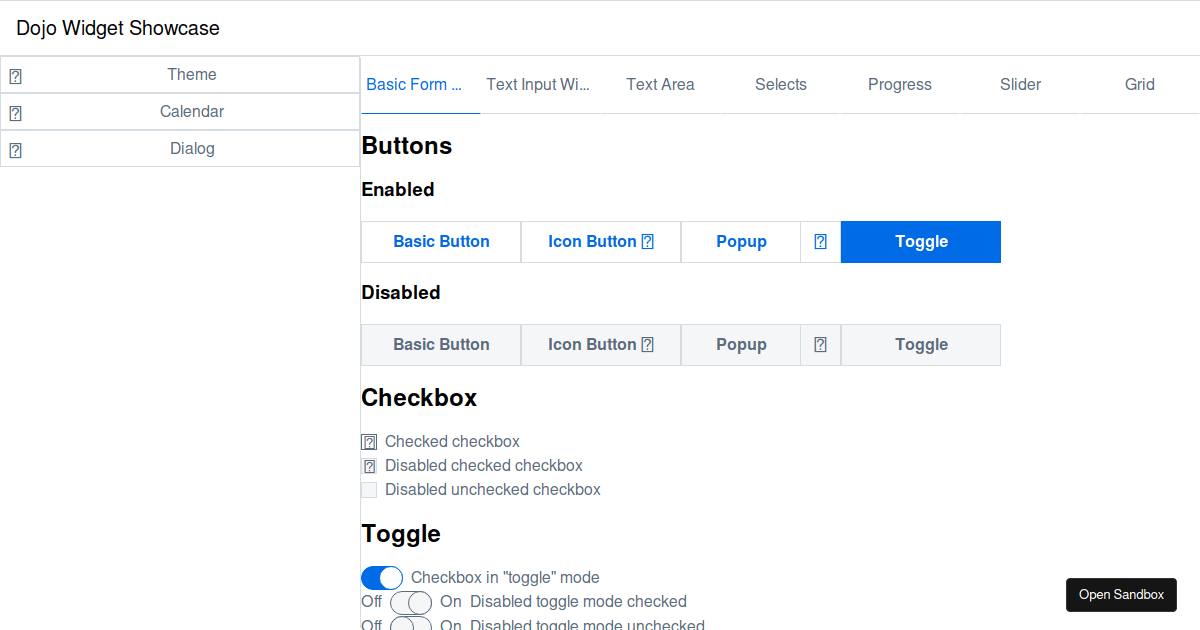This screenshot has height=630, width=1200.
Task: Click the Disabled toggle mode checked switch
Action: 411,602
